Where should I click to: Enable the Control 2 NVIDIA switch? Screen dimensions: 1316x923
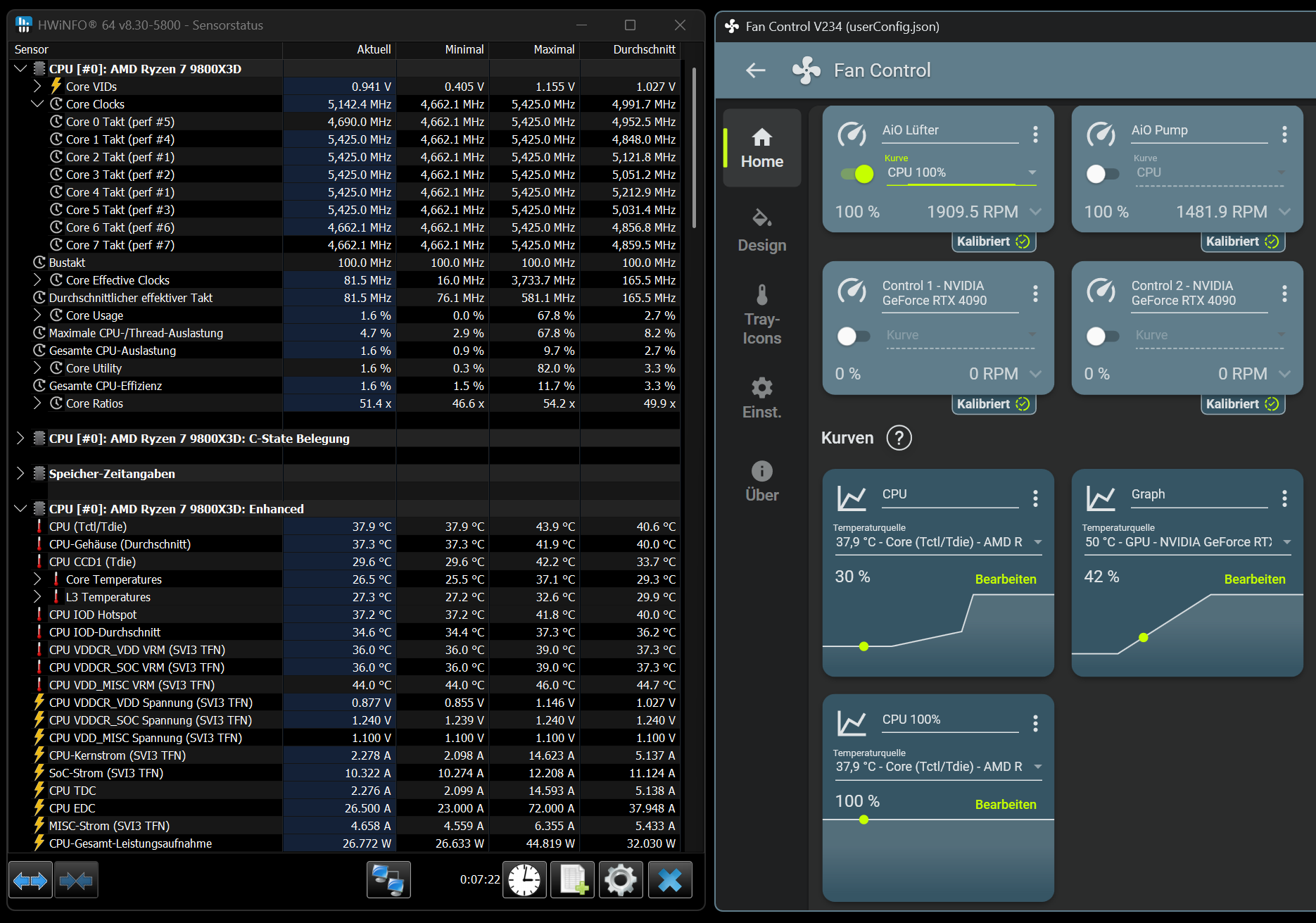pyautogui.click(x=1103, y=337)
